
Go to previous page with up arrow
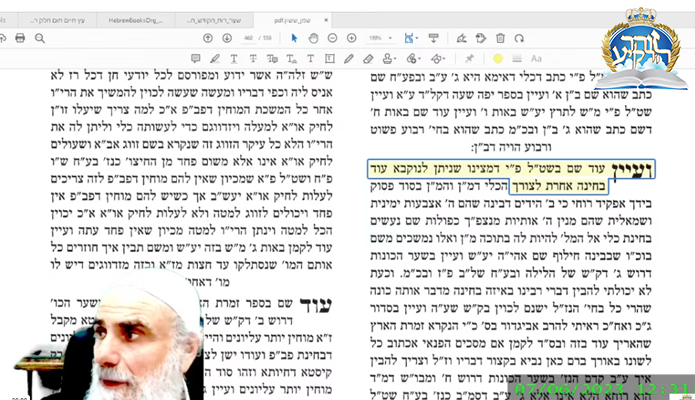(x=208, y=37)
